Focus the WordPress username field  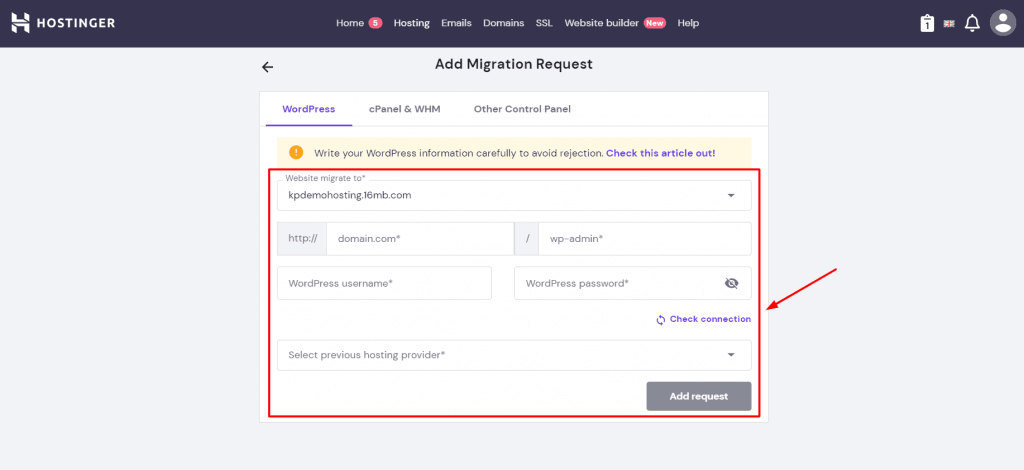click(384, 283)
